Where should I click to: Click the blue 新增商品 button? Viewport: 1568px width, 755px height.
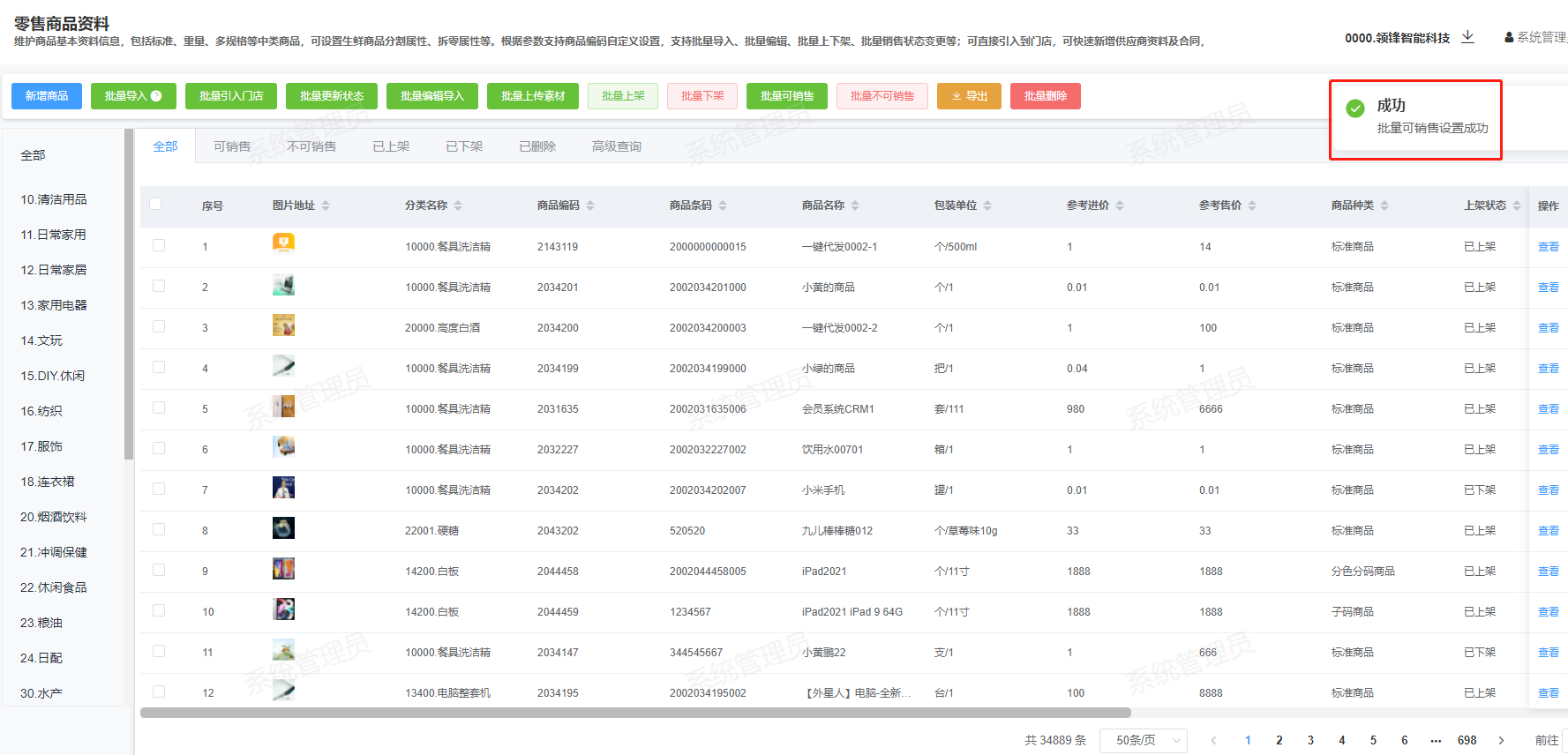(x=47, y=96)
